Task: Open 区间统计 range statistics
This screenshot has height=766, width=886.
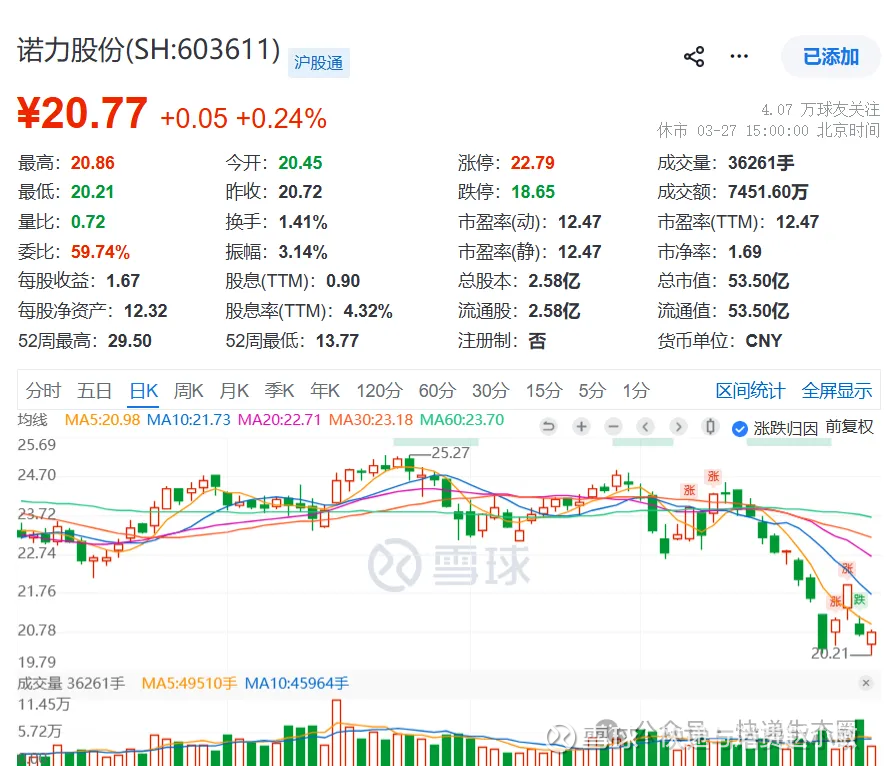Action: [750, 390]
